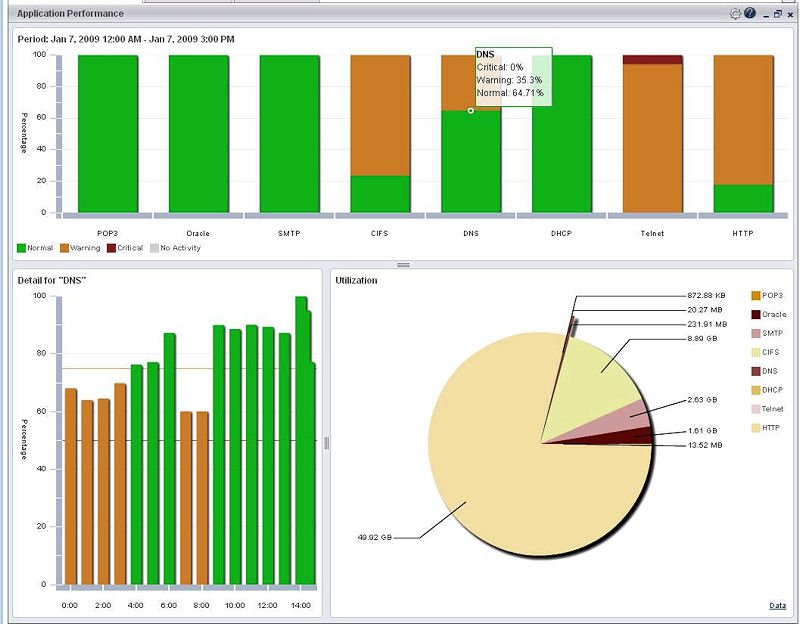800x624 pixels.
Task: Open the panel settings gear icon
Action: coord(735,14)
